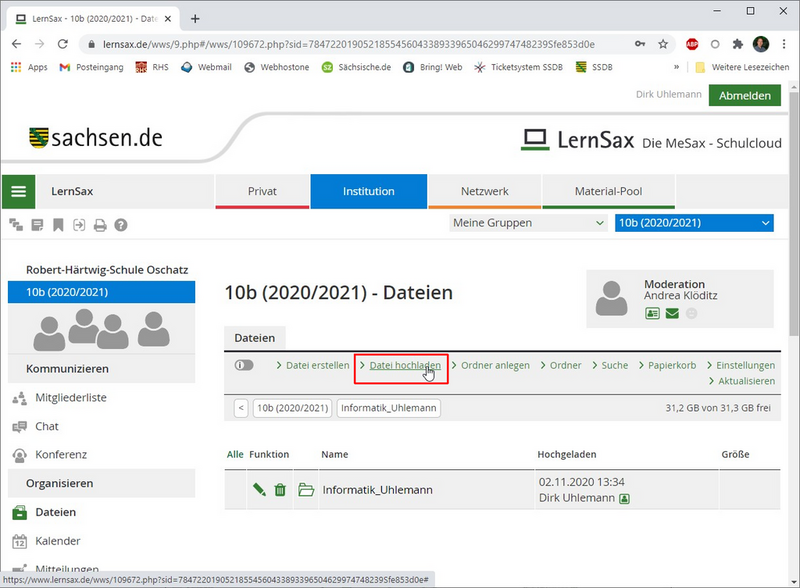Delete Informatik_Uhlemann folder via trash icon
The width and height of the screenshot is (800, 588).
[280, 489]
